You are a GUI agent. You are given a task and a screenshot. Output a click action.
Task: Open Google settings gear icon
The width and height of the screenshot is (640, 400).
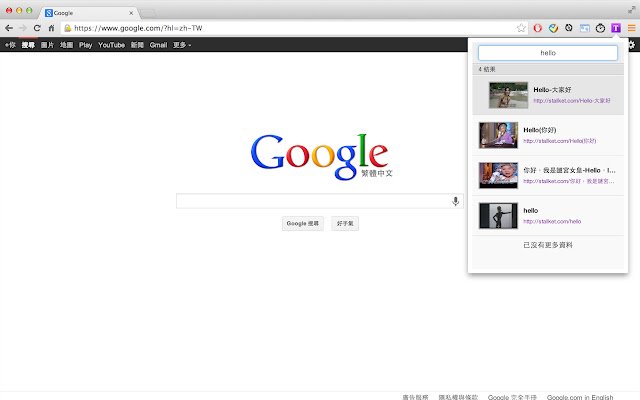click(632, 44)
